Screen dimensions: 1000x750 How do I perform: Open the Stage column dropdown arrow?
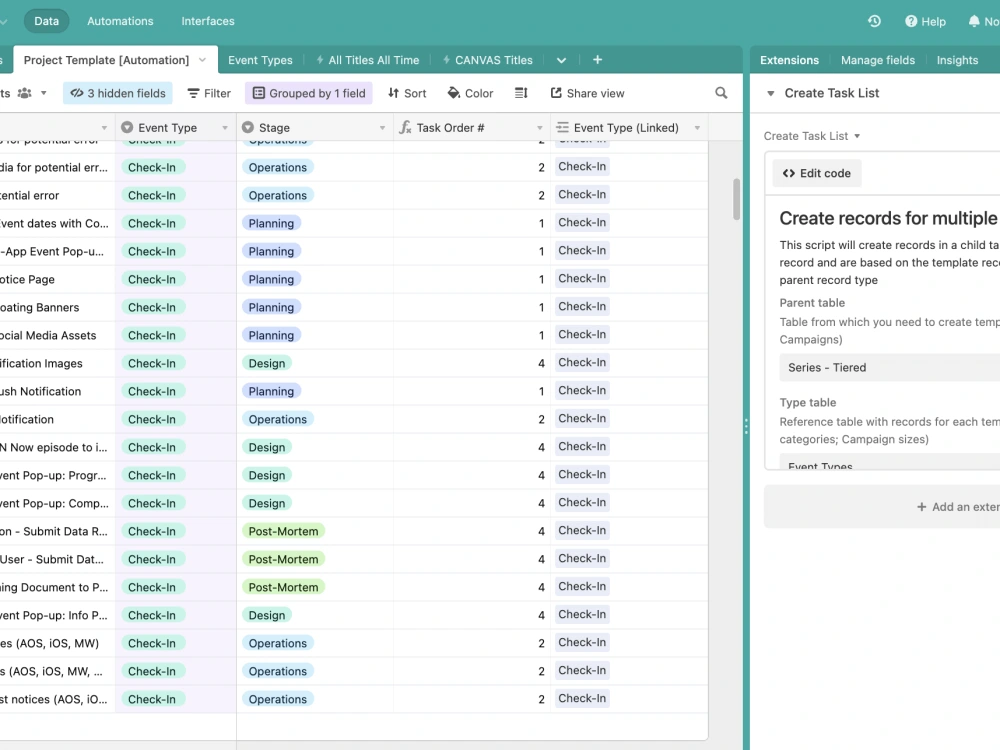pos(382,128)
